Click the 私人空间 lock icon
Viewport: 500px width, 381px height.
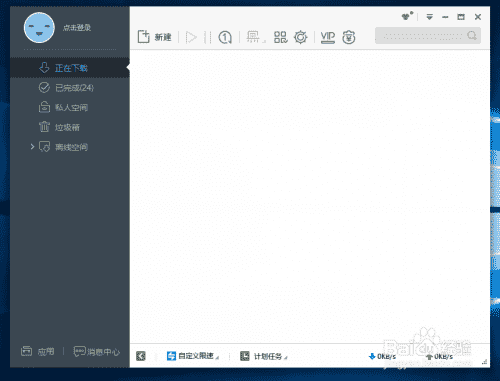point(44,107)
